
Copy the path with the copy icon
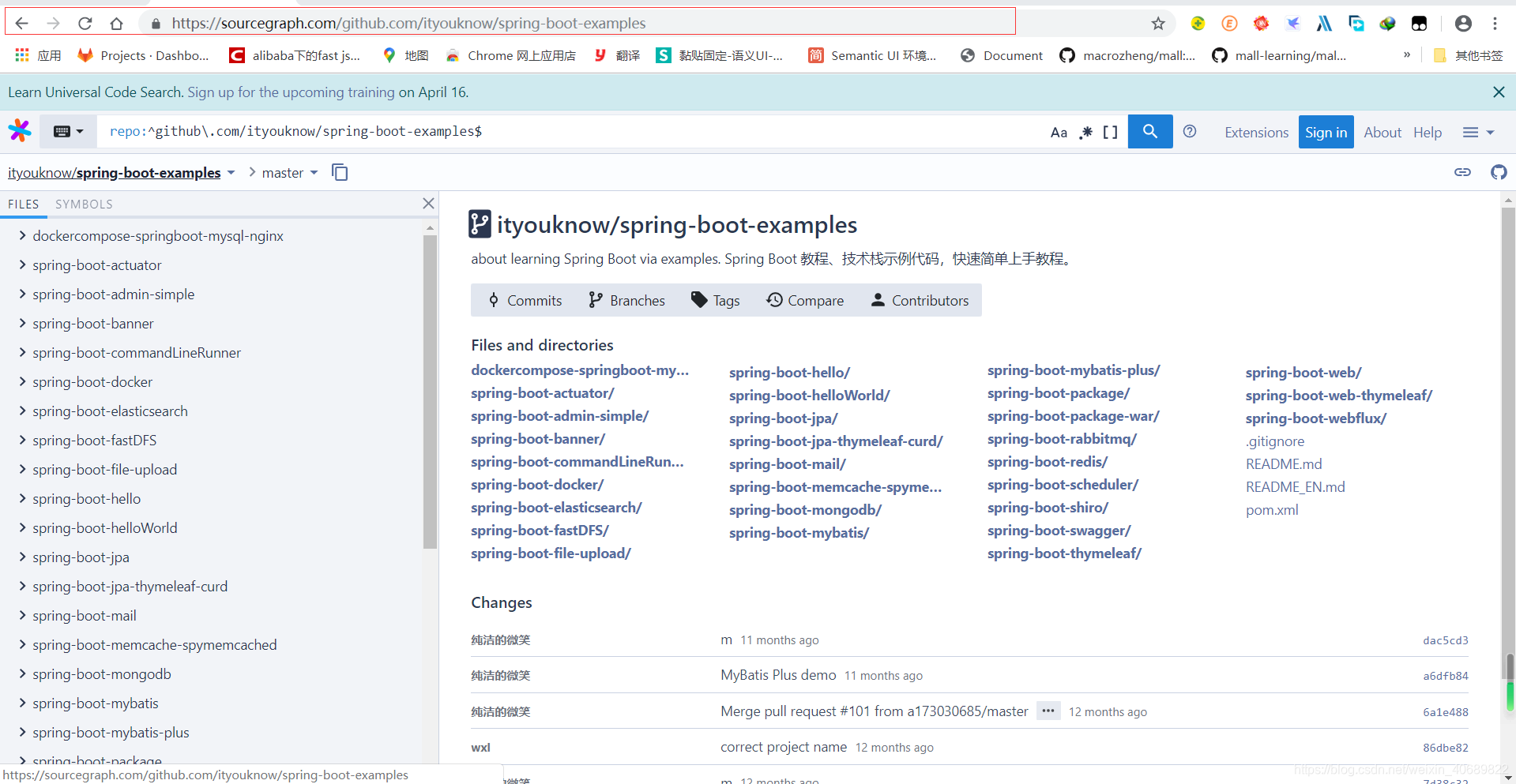tap(340, 172)
